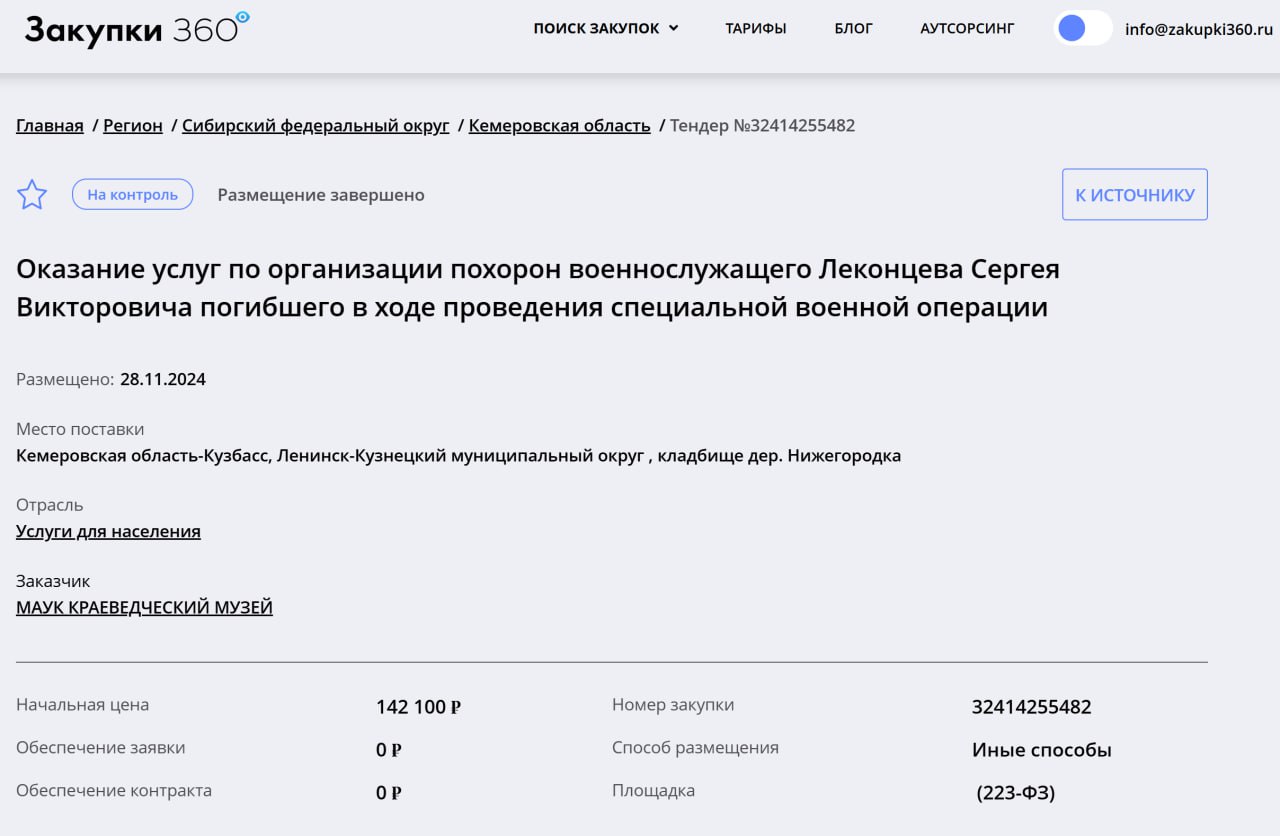The image size is (1280, 836).
Task: Expand the ПОИСК ЗАКУПОК dropdown menu
Action: click(x=605, y=29)
